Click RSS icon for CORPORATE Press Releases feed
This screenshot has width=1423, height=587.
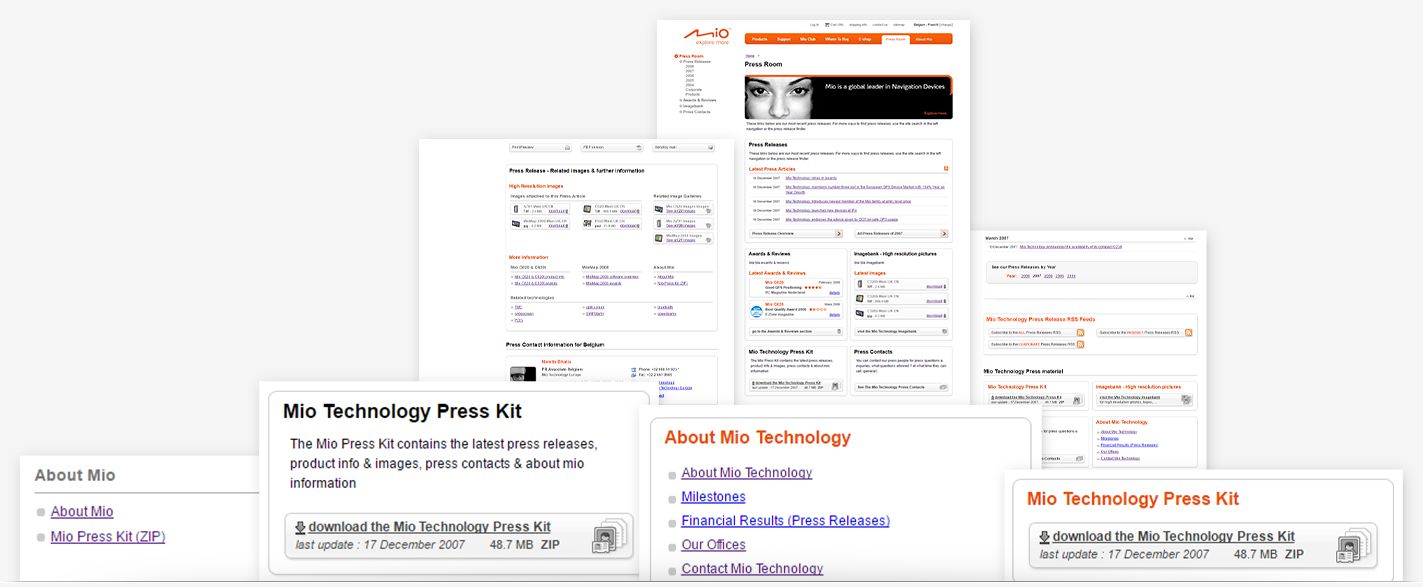(x=1080, y=344)
